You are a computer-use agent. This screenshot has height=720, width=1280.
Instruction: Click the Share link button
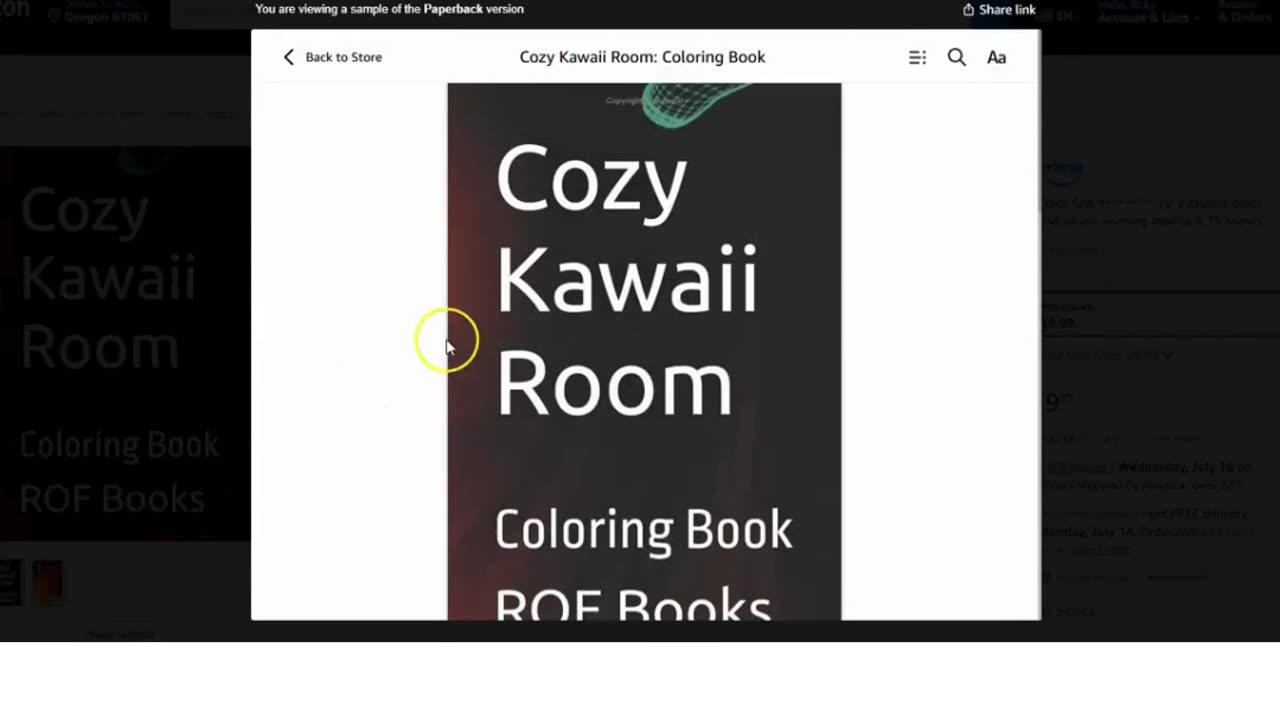(999, 9)
